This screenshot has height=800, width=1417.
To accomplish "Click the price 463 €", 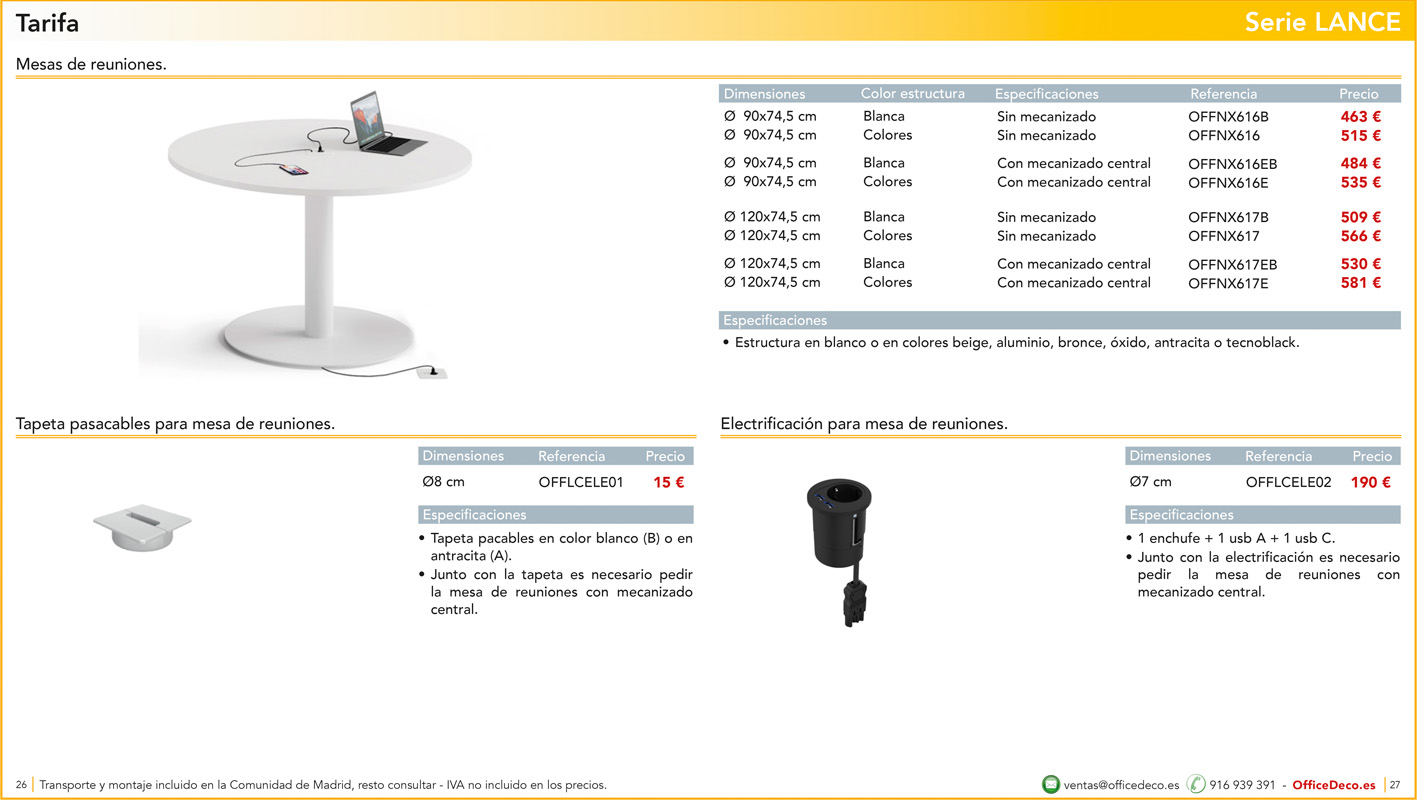I will [x=1361, y=117].
